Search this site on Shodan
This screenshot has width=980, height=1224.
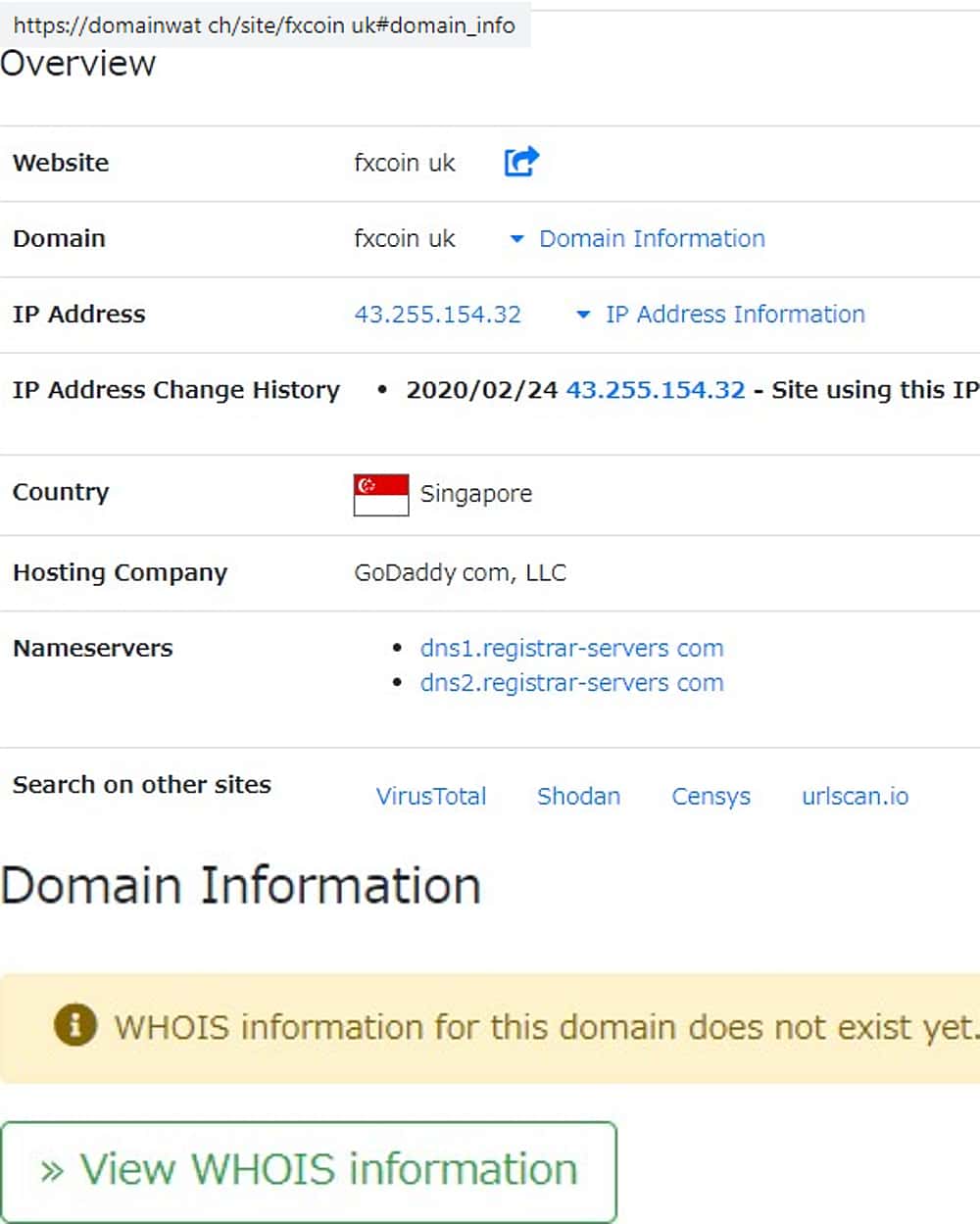pyautogui.click(x=578, y=797)
